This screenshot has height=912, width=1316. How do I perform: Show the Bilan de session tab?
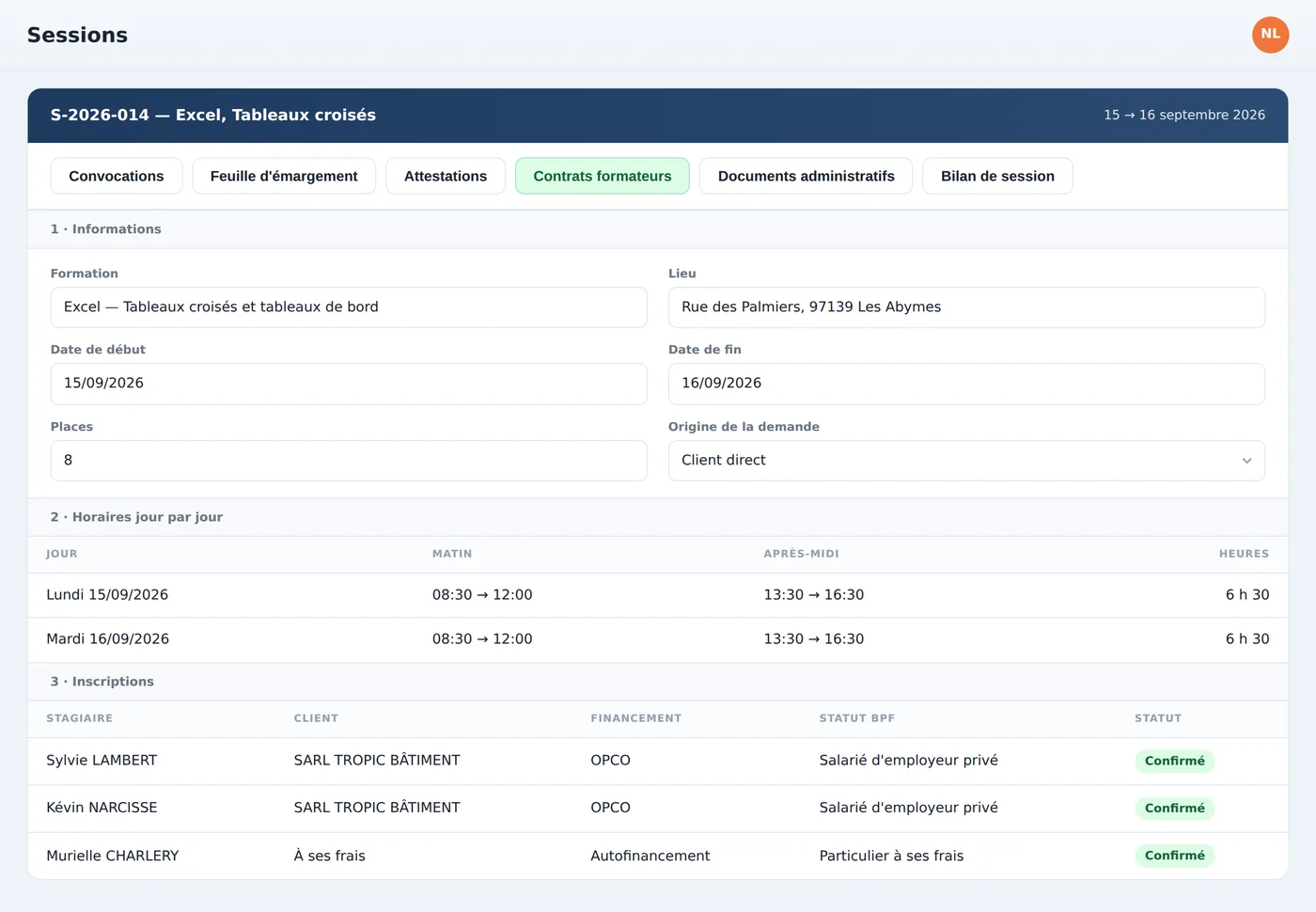(x=997, y=176)
